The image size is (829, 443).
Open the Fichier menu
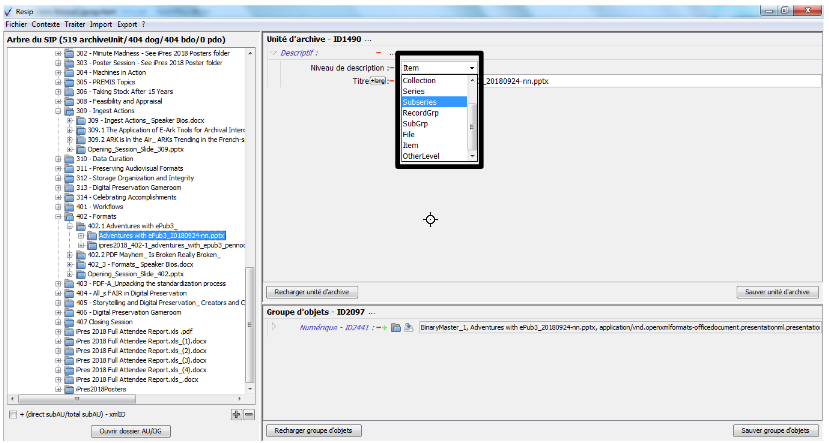(15, 23)
